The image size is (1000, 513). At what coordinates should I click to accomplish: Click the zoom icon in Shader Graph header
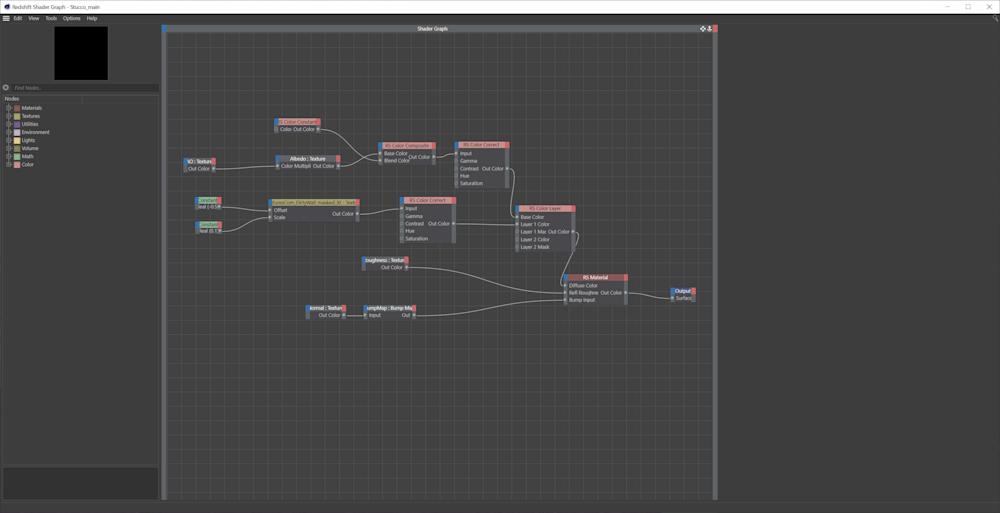coord(709,29)
